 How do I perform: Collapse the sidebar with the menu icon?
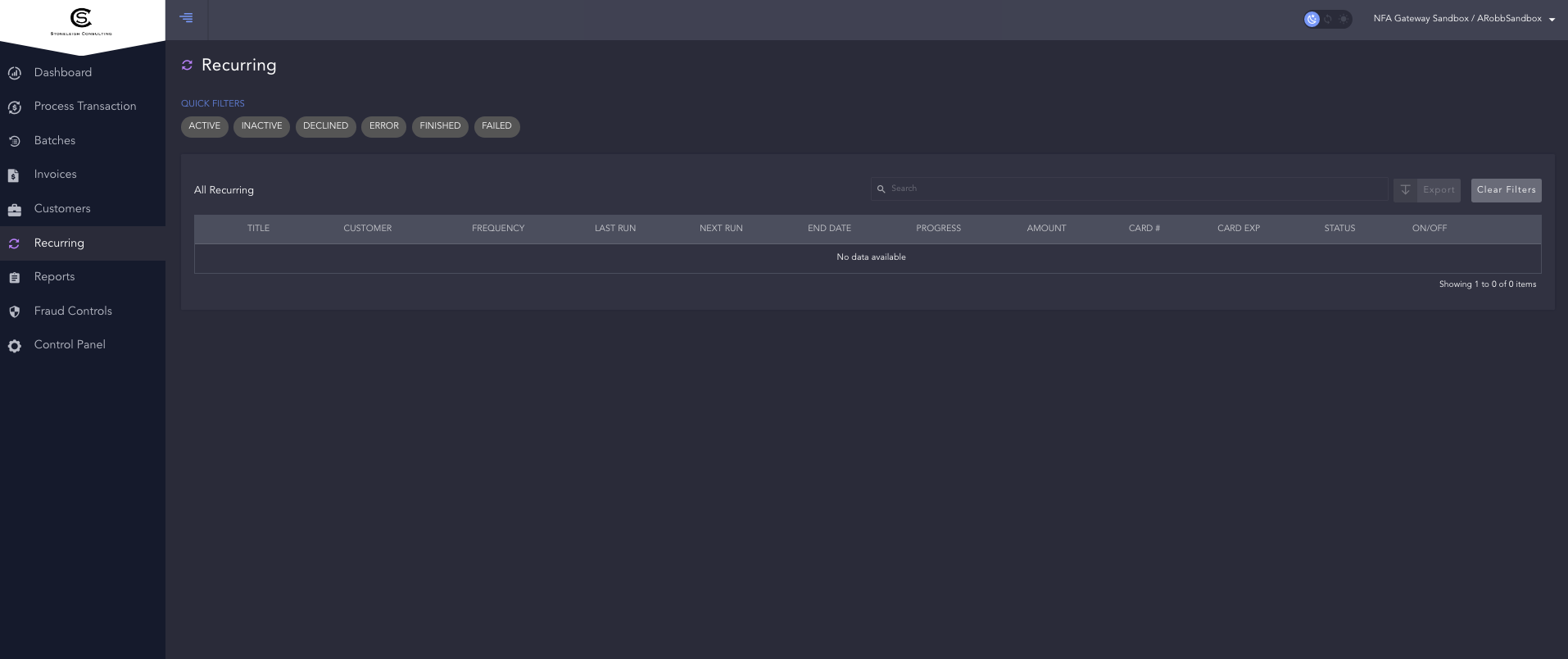pos(186,17)
